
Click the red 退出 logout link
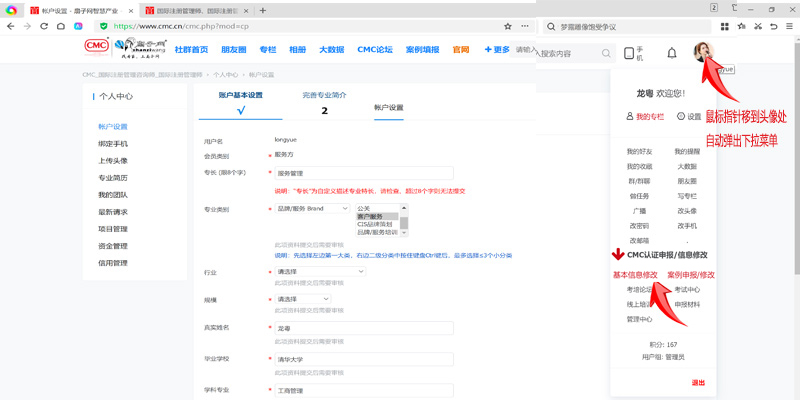pyautogui.click(x=698, y=383)
